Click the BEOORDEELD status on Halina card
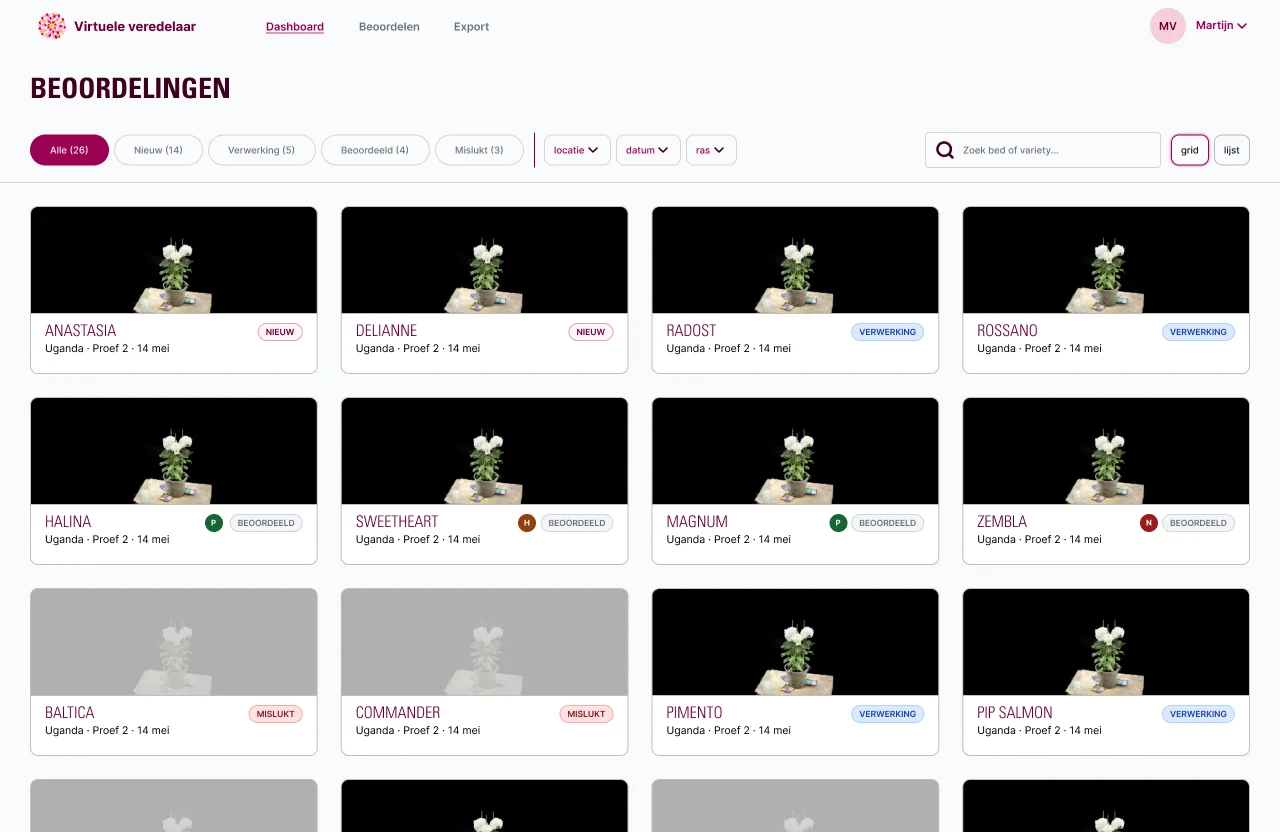The image size is (1280, 832). coord(266,523)
